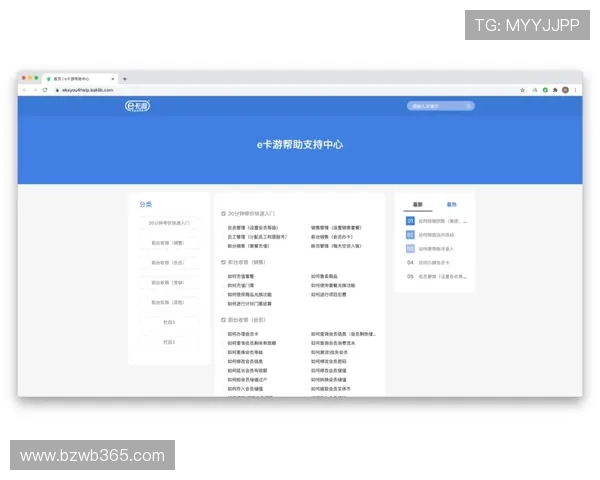Open the Chrome profile avatar
Viewport: 600px width, 480px height.
pyautogui.click(x=565, y=90)
